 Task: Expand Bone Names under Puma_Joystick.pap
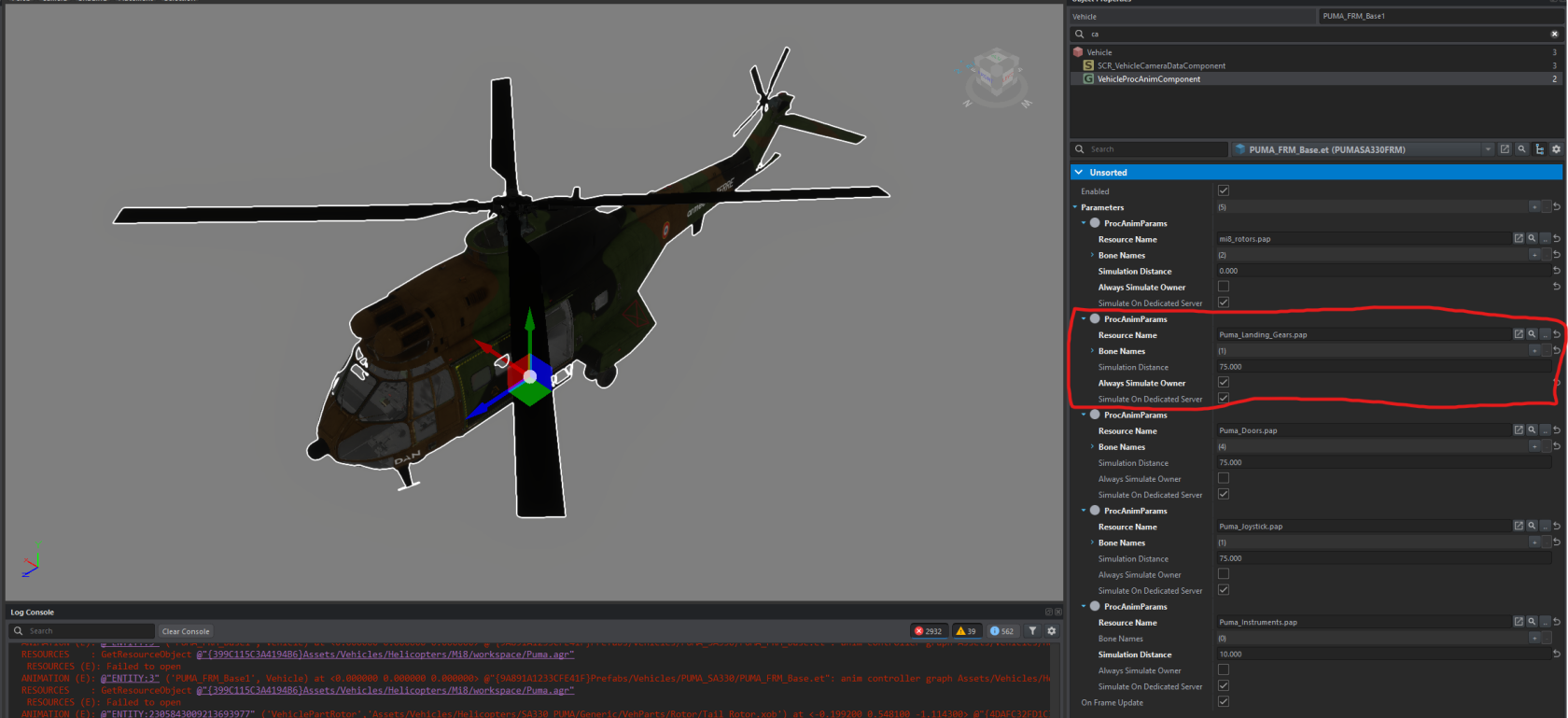1092,542
